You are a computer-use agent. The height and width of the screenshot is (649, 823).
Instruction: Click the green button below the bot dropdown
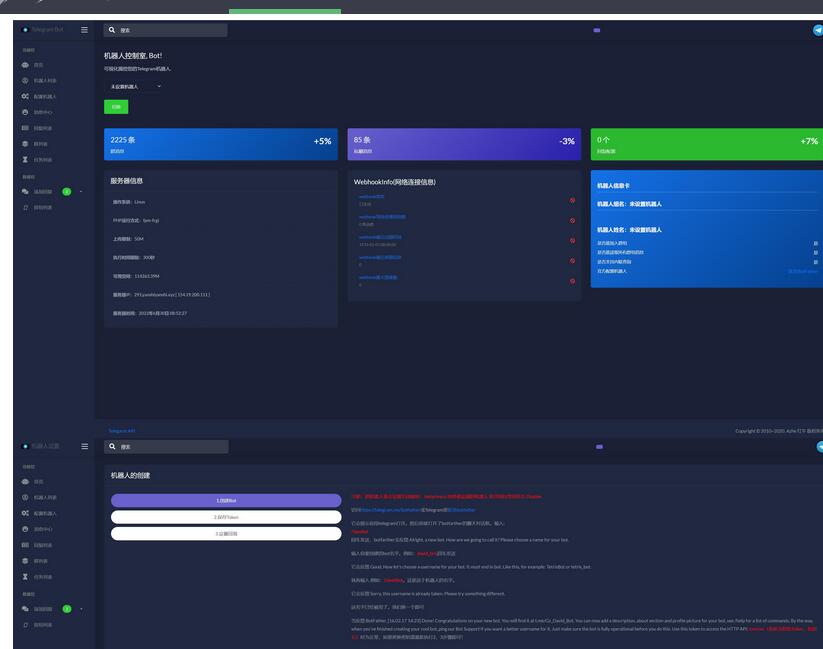[x=116, y=106]
